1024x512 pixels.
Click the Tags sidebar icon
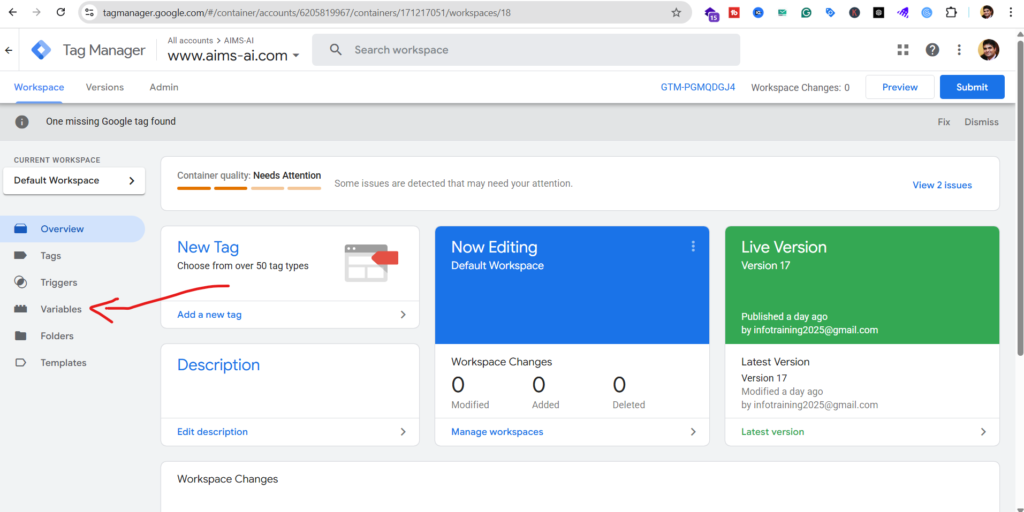20,256
